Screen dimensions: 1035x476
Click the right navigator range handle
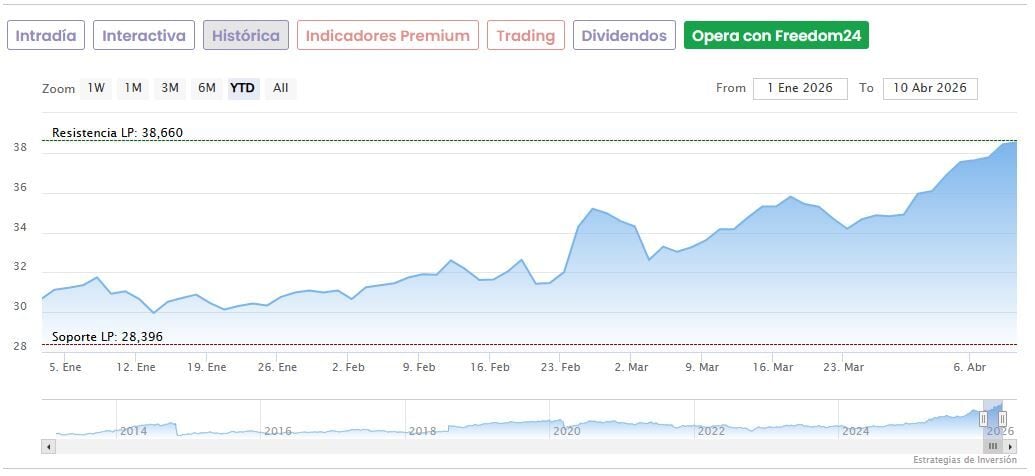coord(1002,419)
